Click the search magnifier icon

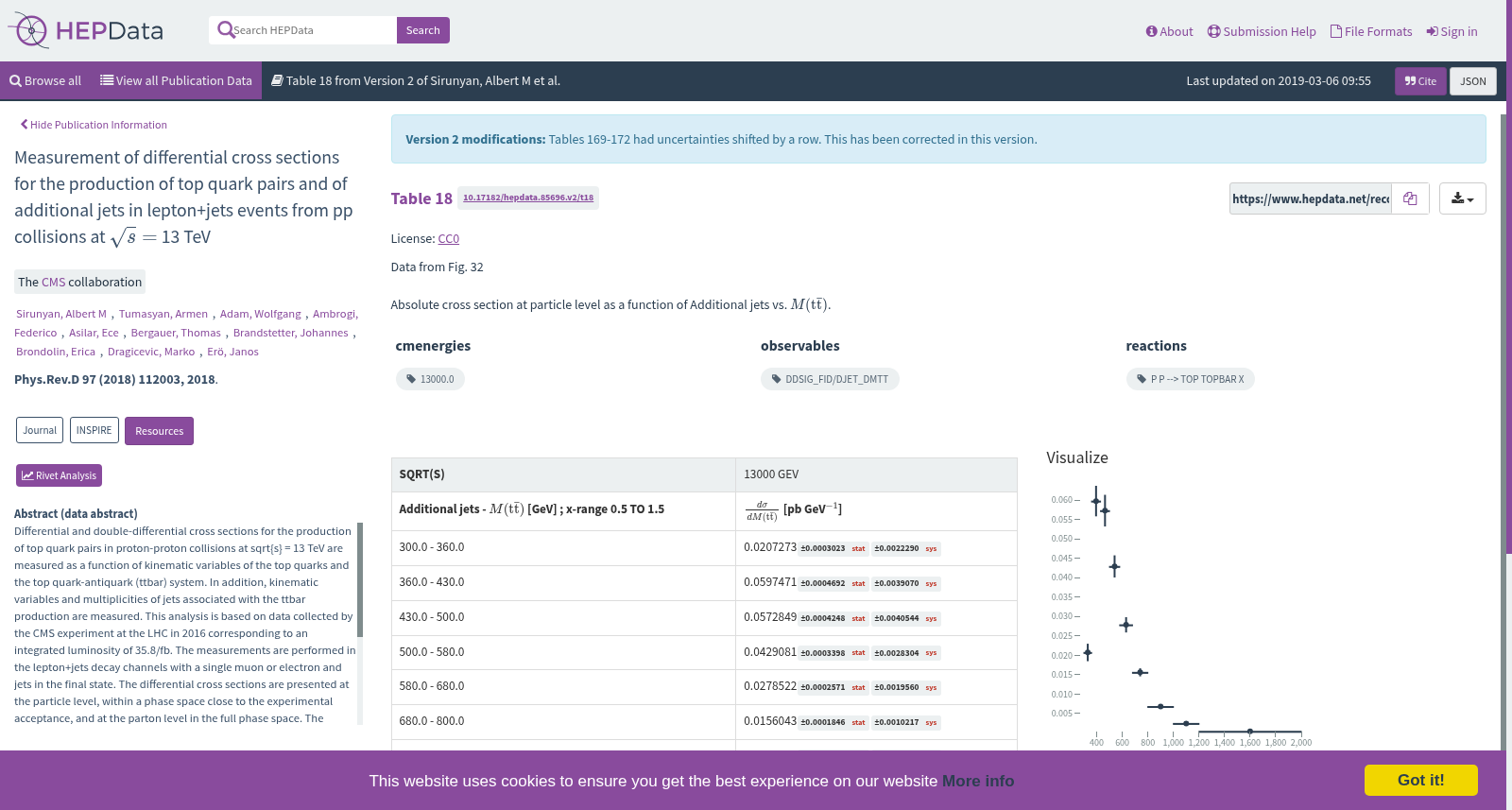pos(225,30)
